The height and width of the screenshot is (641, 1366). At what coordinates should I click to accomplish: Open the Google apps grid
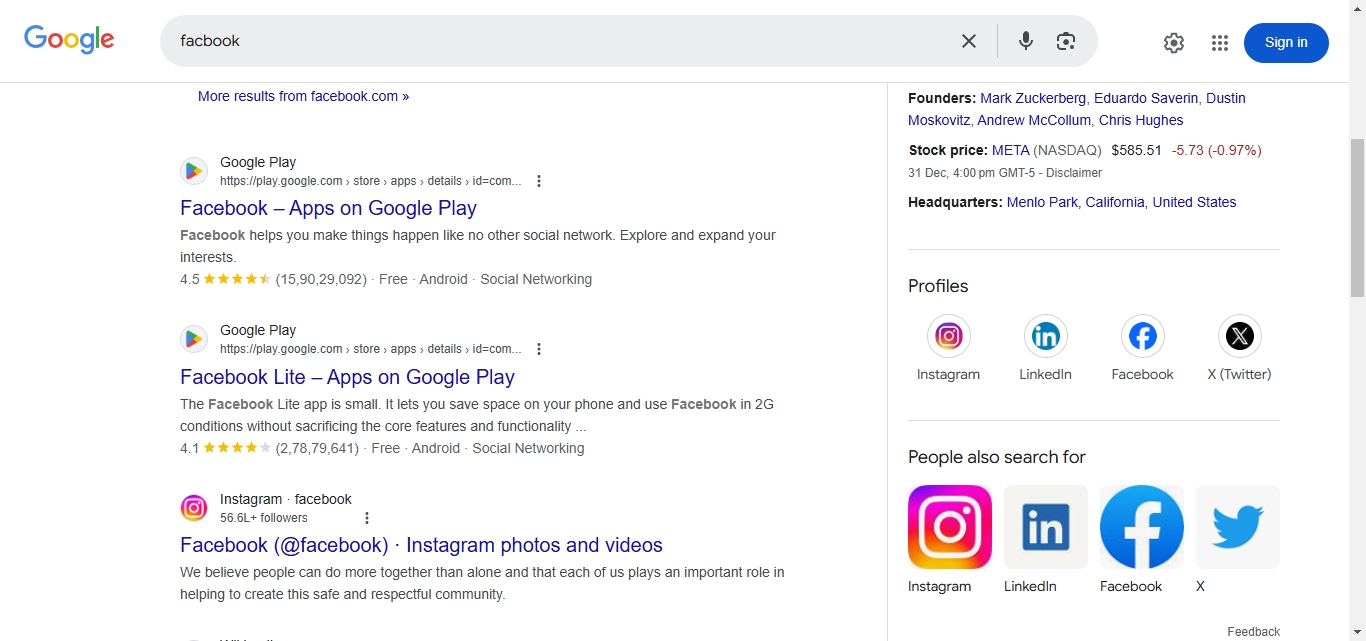coord(1220,43)
